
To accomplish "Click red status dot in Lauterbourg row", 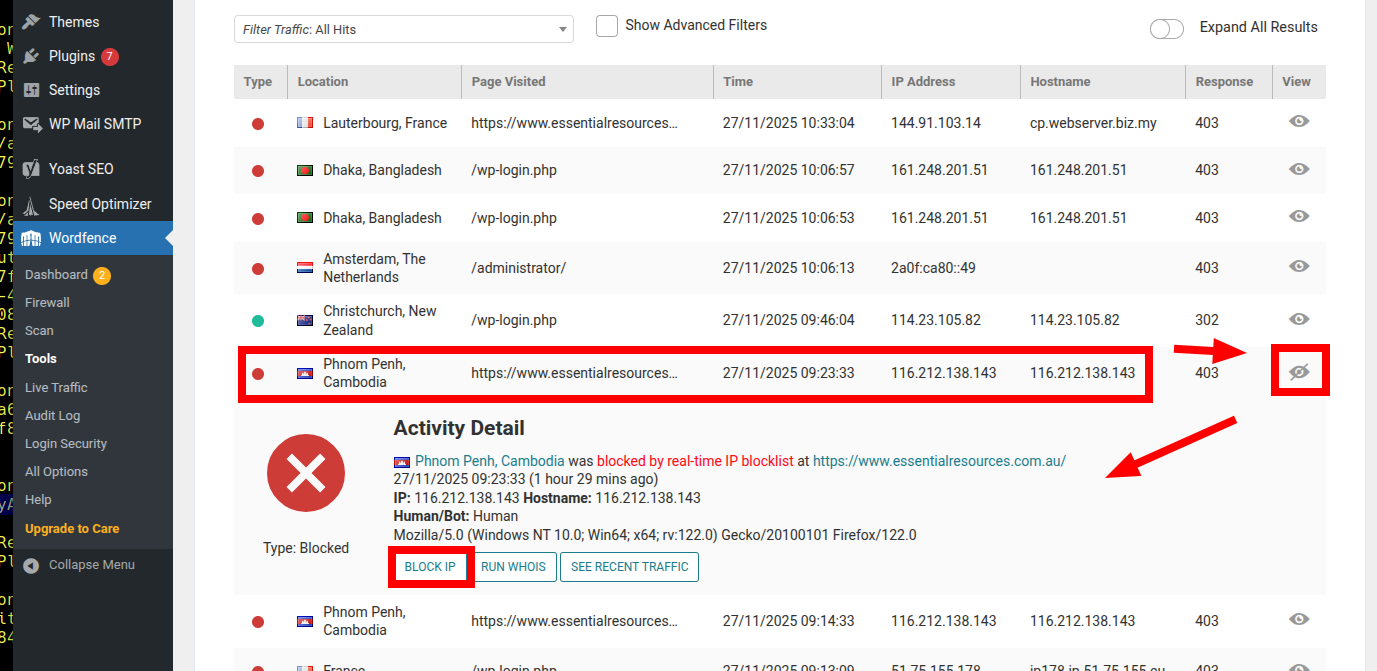I will coord(258,124).
